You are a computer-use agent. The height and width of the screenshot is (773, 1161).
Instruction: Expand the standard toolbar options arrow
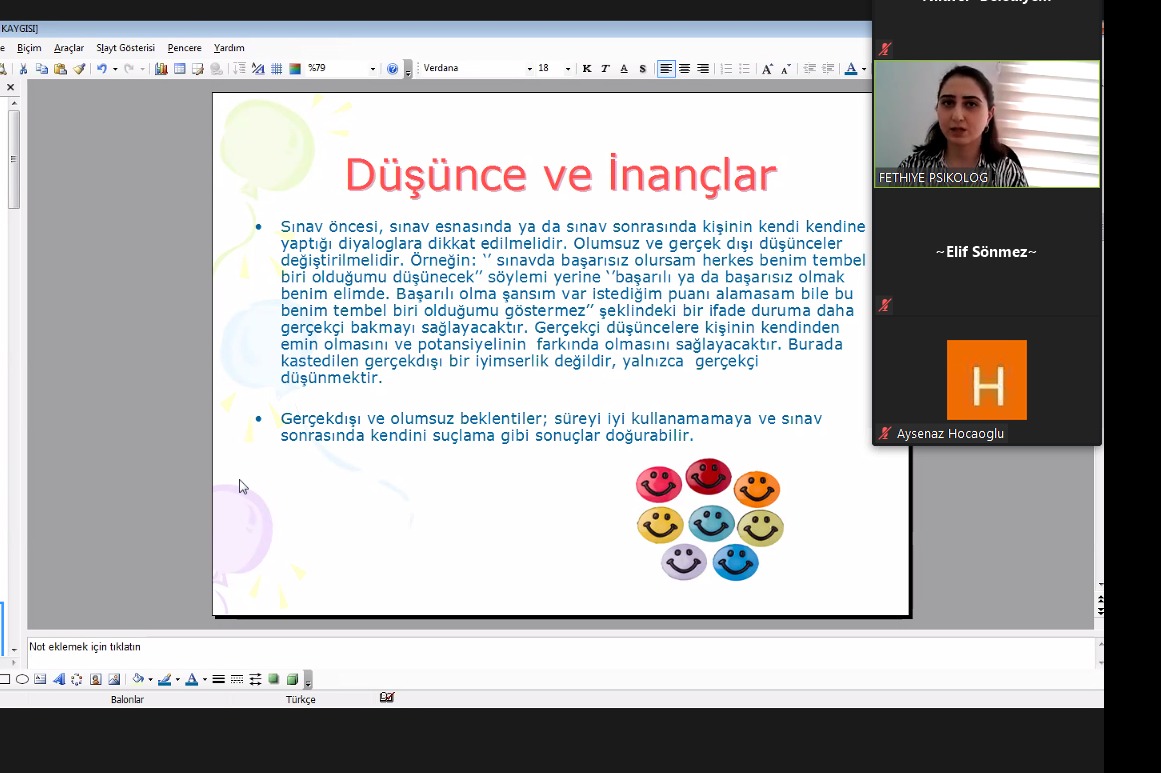408,70
